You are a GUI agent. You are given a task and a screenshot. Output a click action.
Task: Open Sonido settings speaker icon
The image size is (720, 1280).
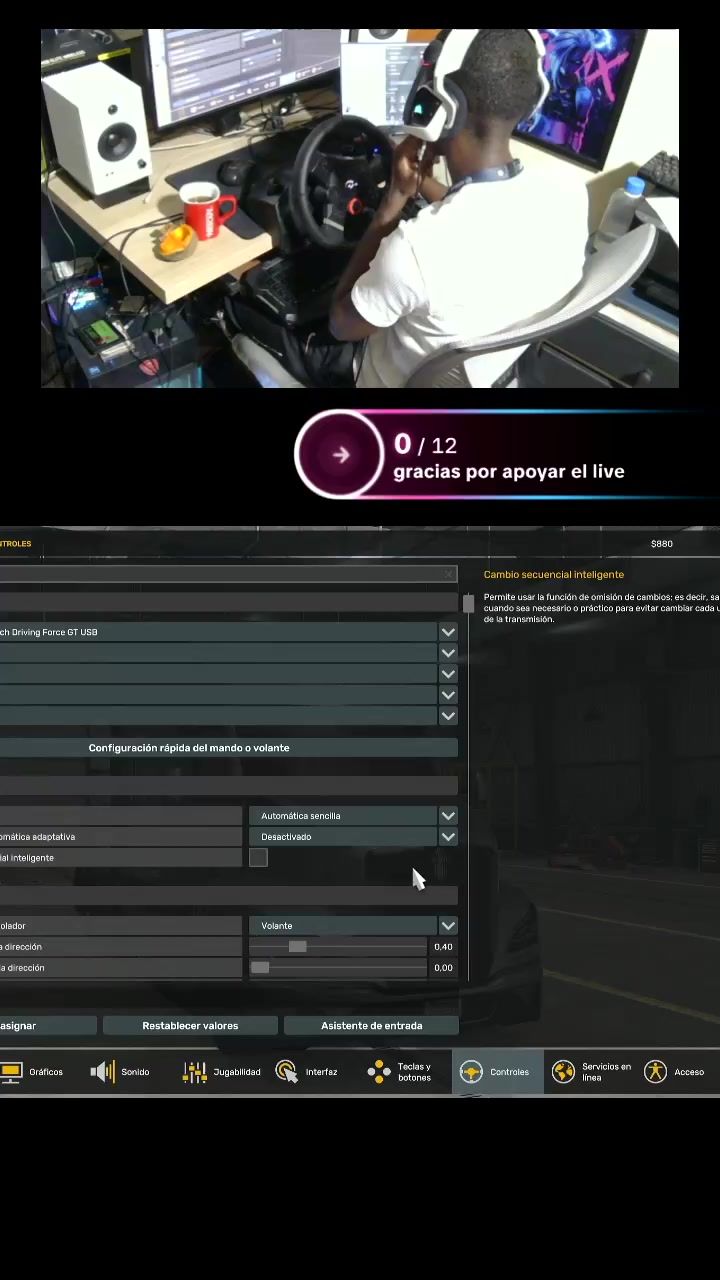point(103,1072)
